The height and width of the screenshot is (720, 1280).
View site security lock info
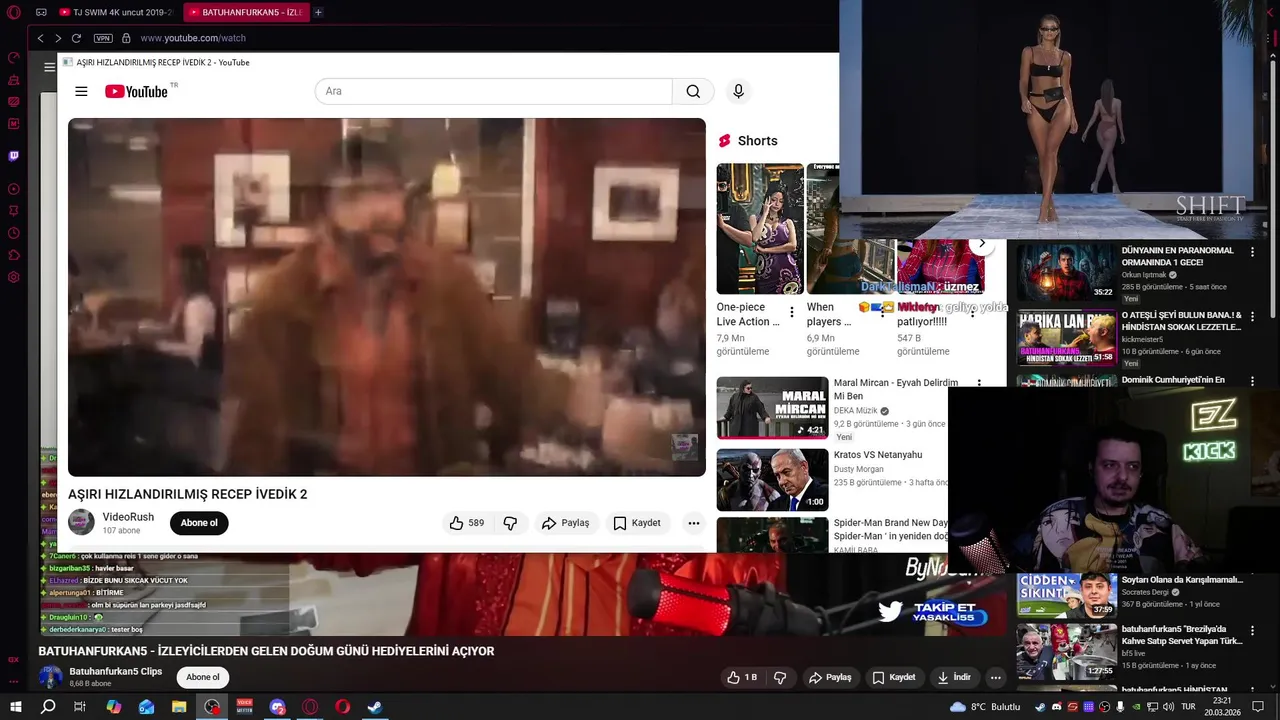(x=126, y=38)
